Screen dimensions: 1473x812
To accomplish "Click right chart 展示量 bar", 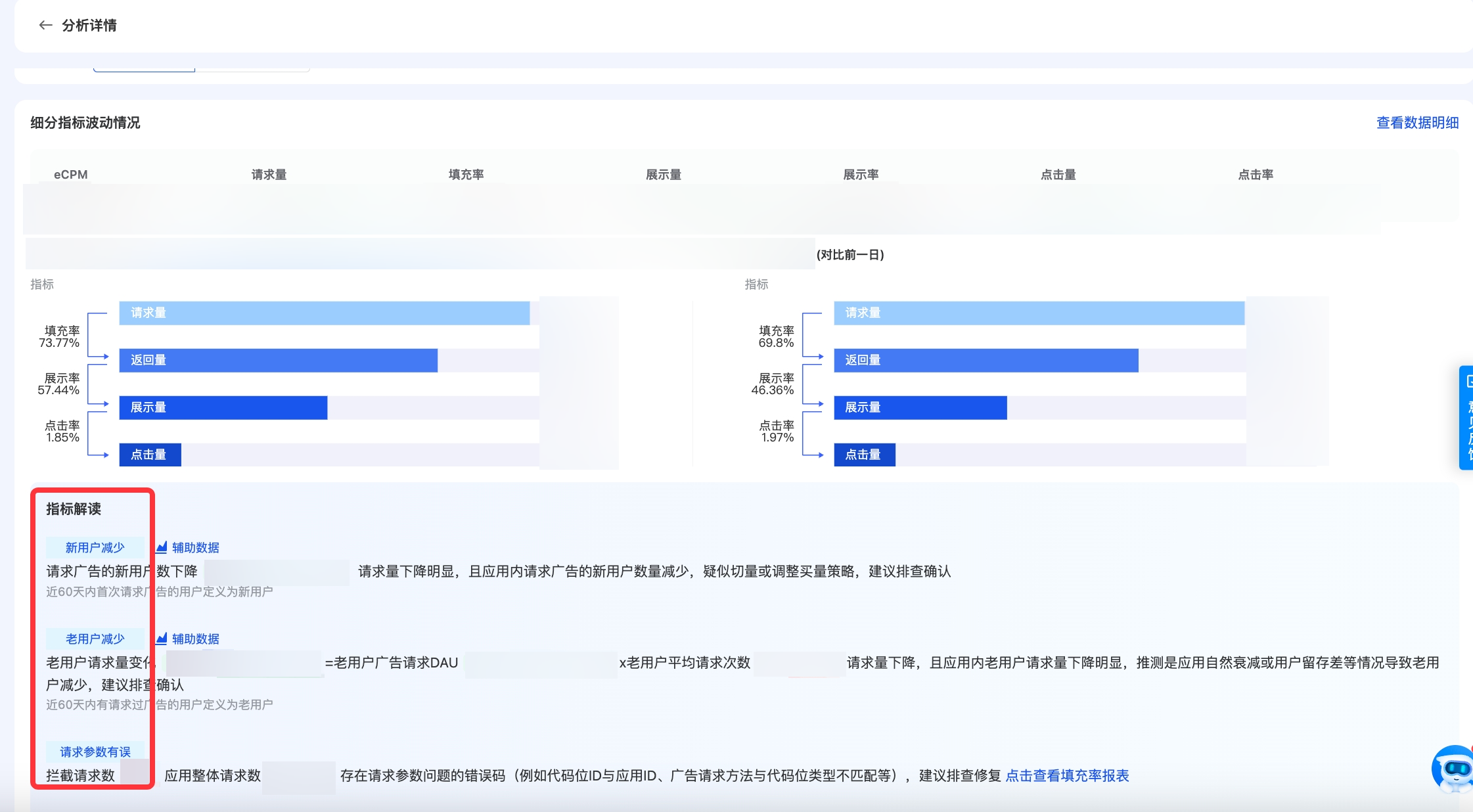I will [x=920, y=408].
